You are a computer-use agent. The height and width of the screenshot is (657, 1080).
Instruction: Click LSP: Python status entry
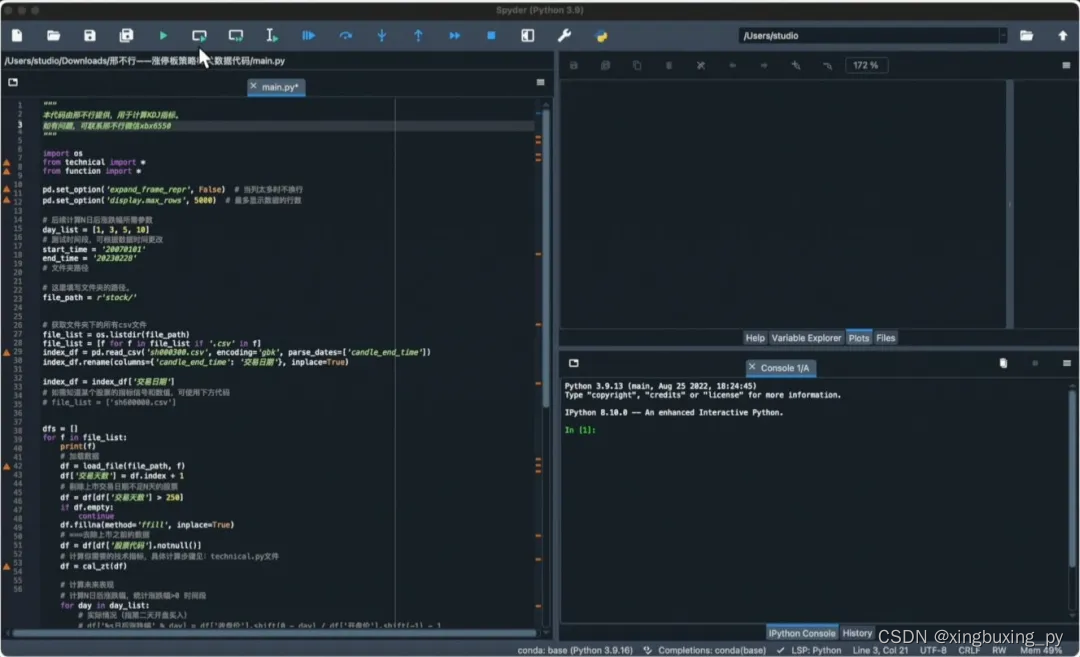pos(809,650)
